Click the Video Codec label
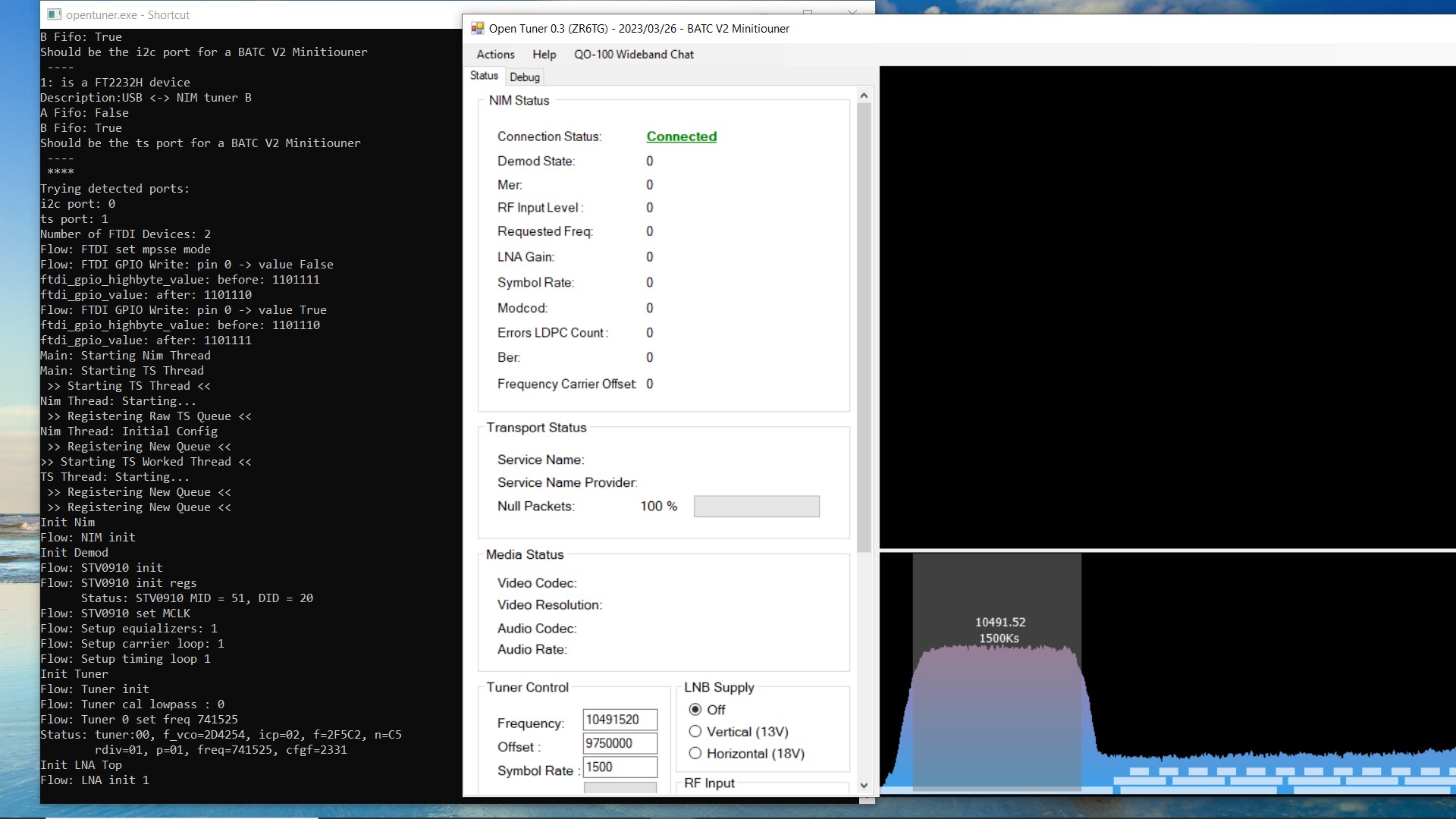This screenshot has height=819, width=1456. (536, 583)
